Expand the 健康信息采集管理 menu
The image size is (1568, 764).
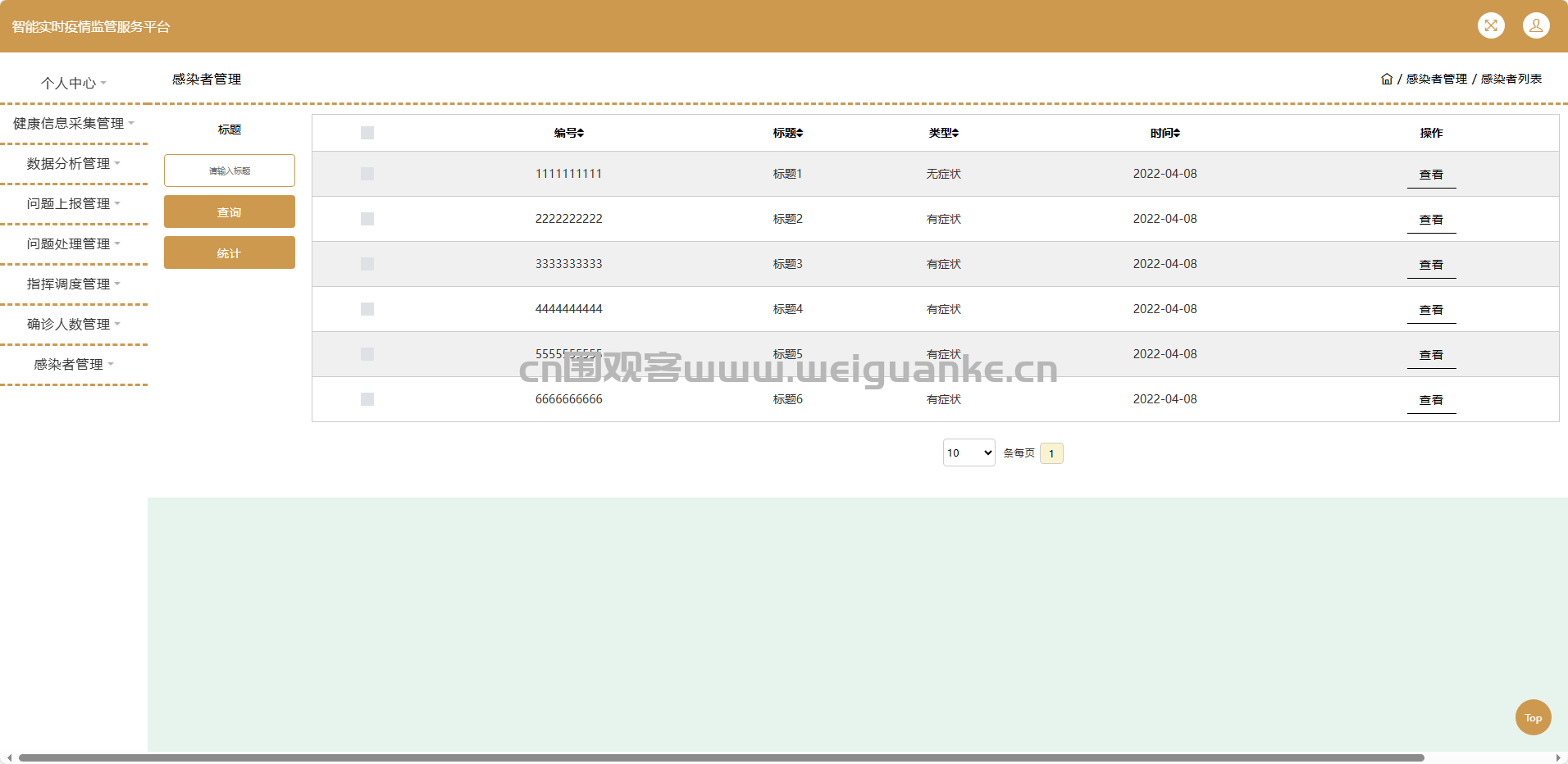pyautogui.click(x=74, y=123)
